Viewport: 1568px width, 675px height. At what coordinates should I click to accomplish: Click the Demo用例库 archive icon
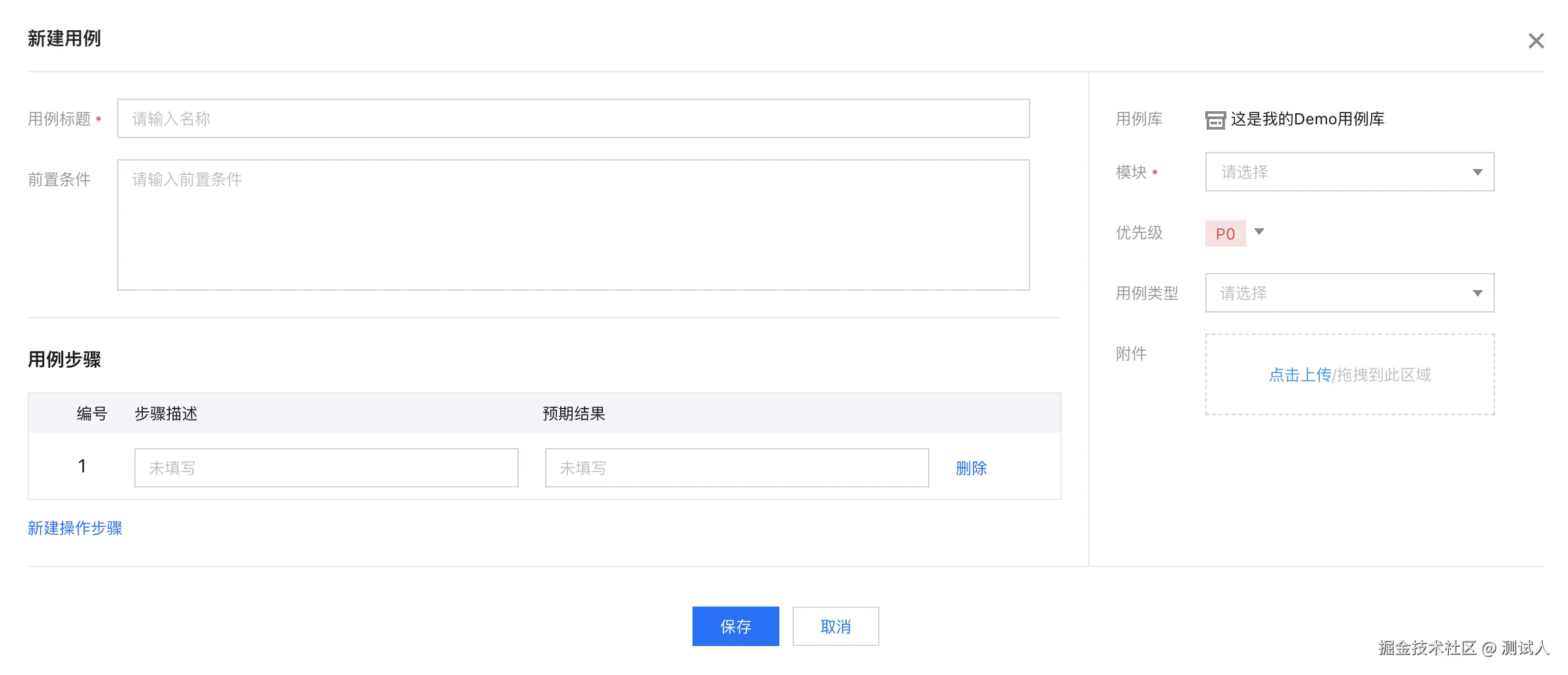point(1215,120)
